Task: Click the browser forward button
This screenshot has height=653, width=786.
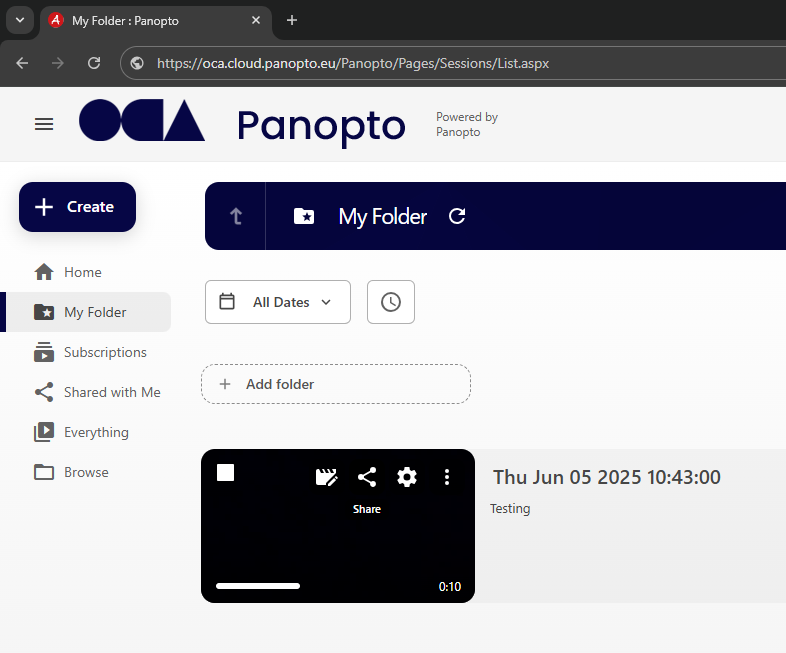Action: [x=58, y=63]
